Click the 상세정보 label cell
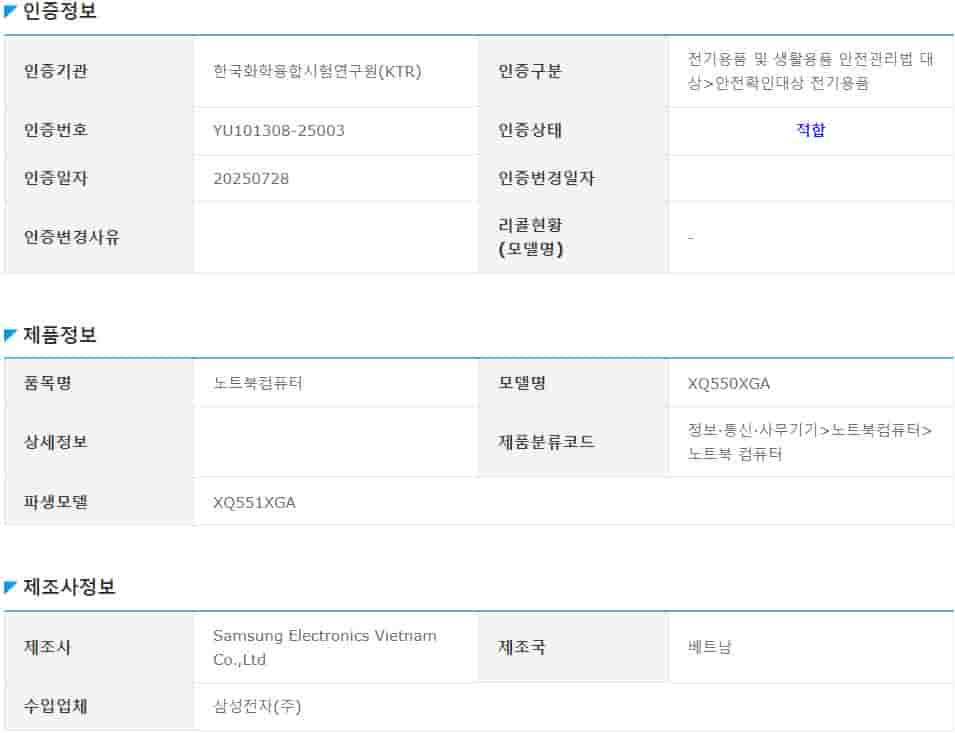This screenshot has height=733, width=955. tap(56, 441)
